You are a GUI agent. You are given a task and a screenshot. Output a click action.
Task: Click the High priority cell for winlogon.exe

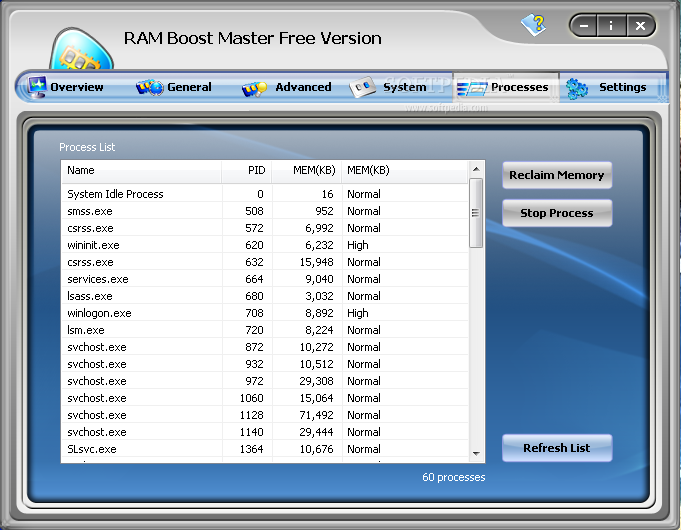coord(357,313)
